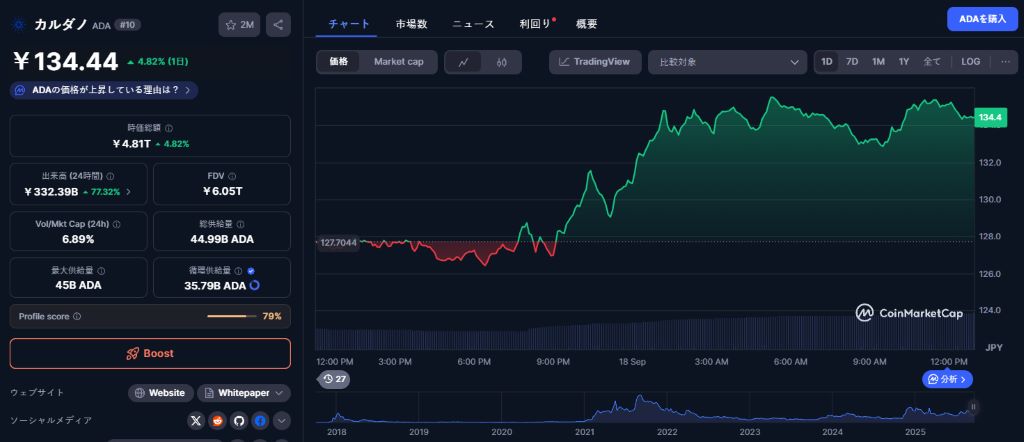Toggle chart to Market cap view
Screen dimensions: 1024x442
pos(398,62)
